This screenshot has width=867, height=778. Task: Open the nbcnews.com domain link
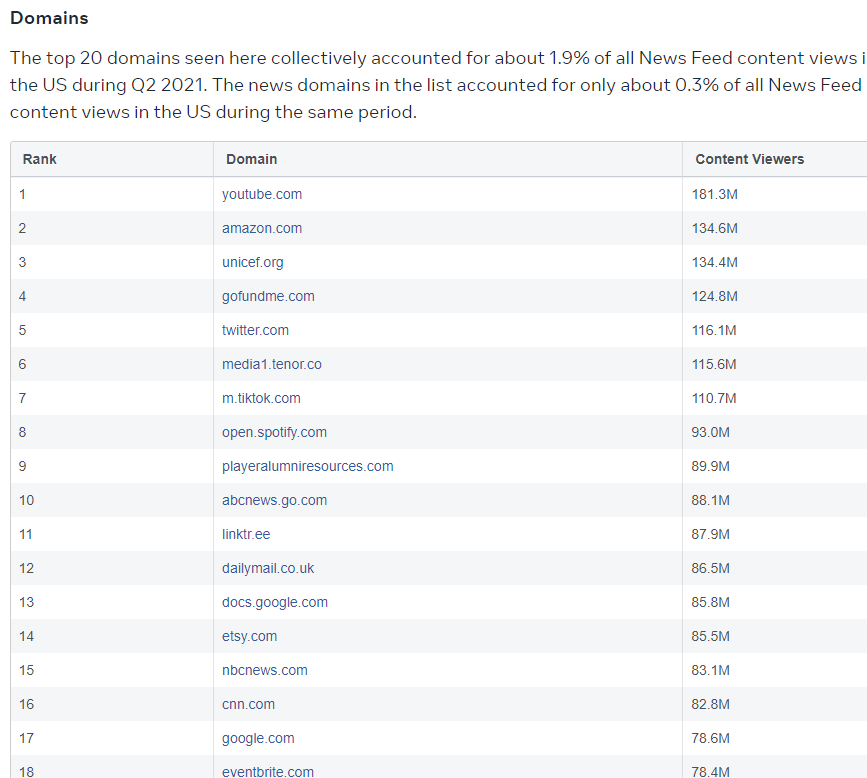pos(264,671)
